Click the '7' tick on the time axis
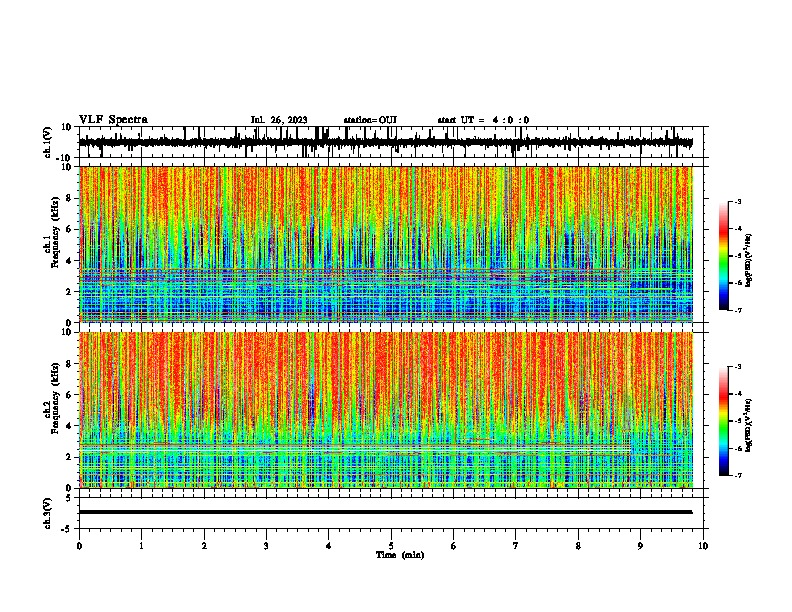792x612 pixels. click(516, 546)
